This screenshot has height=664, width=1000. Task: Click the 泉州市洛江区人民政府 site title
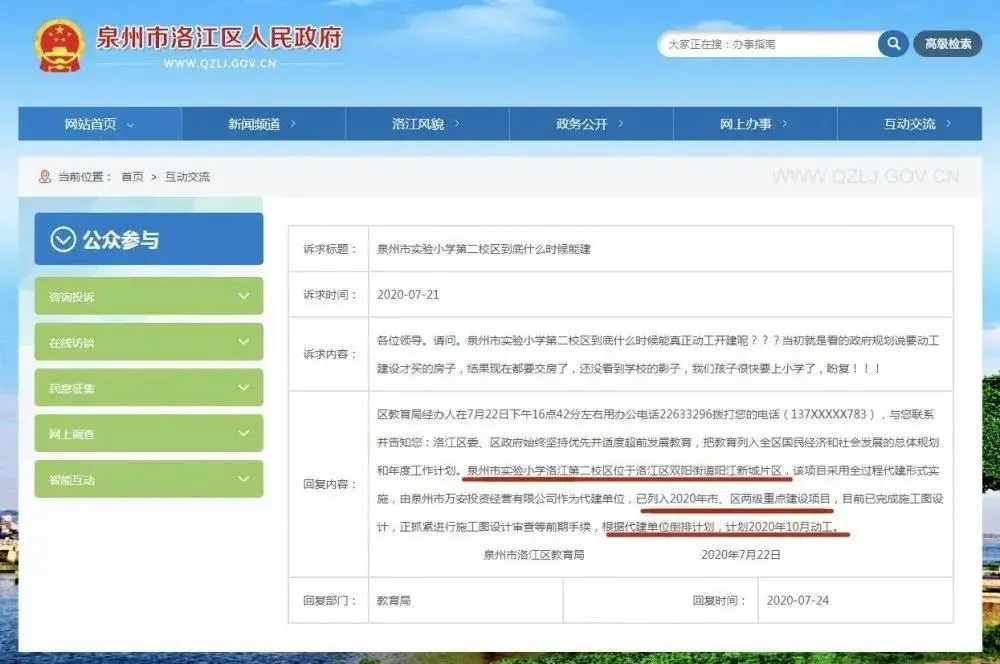[x=218, y=38]
